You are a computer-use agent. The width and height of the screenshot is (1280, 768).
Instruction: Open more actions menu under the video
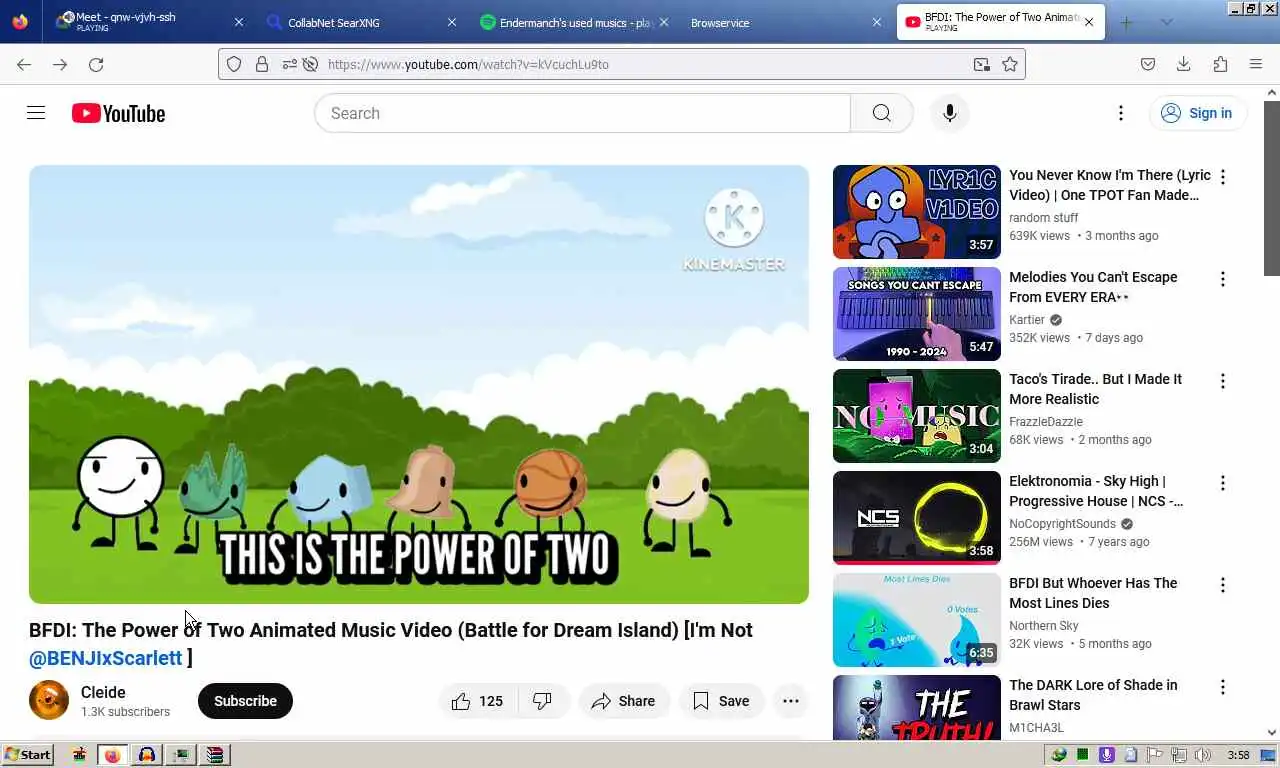click(790, 701)
